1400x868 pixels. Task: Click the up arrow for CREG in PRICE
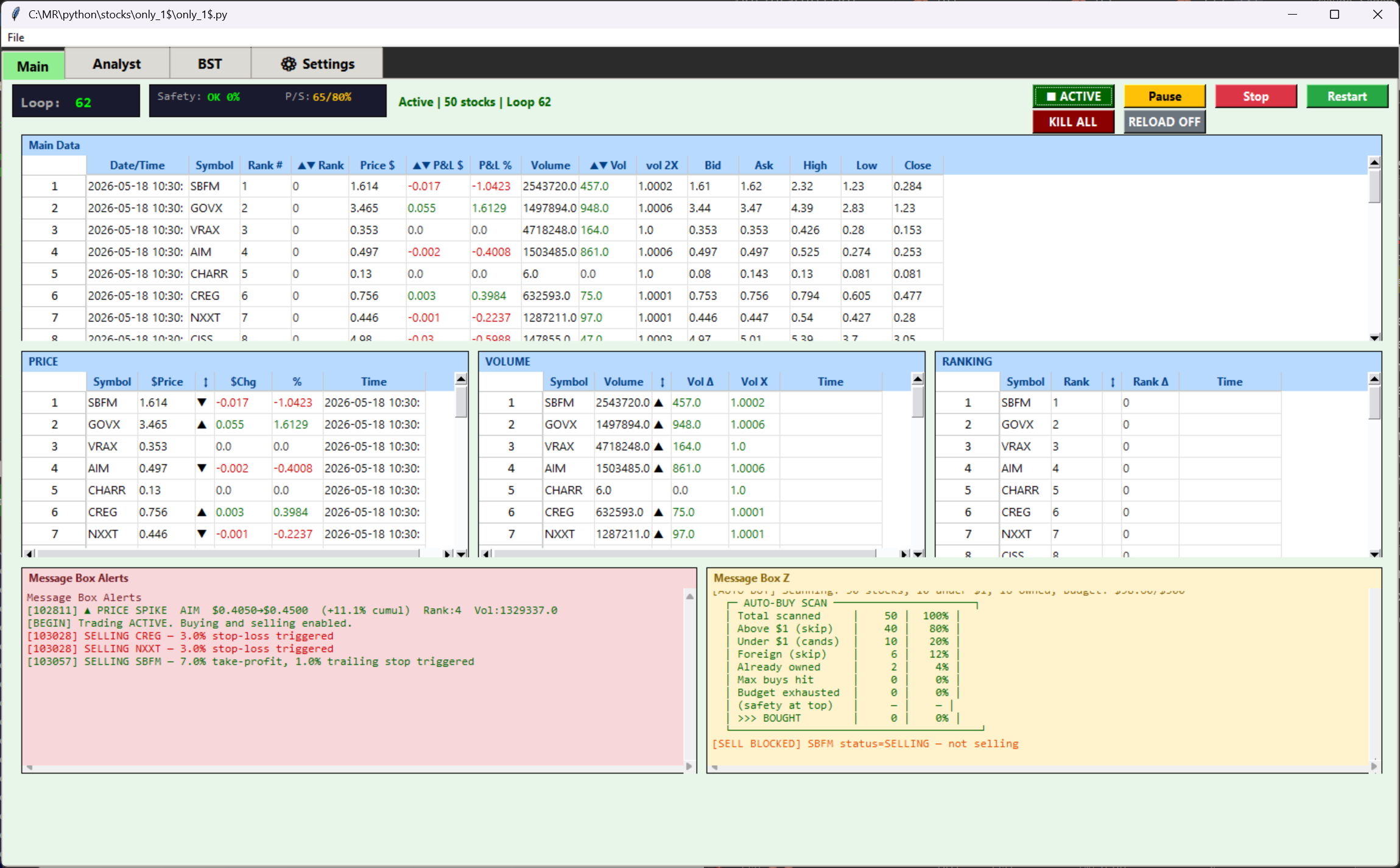pos(202,512)
